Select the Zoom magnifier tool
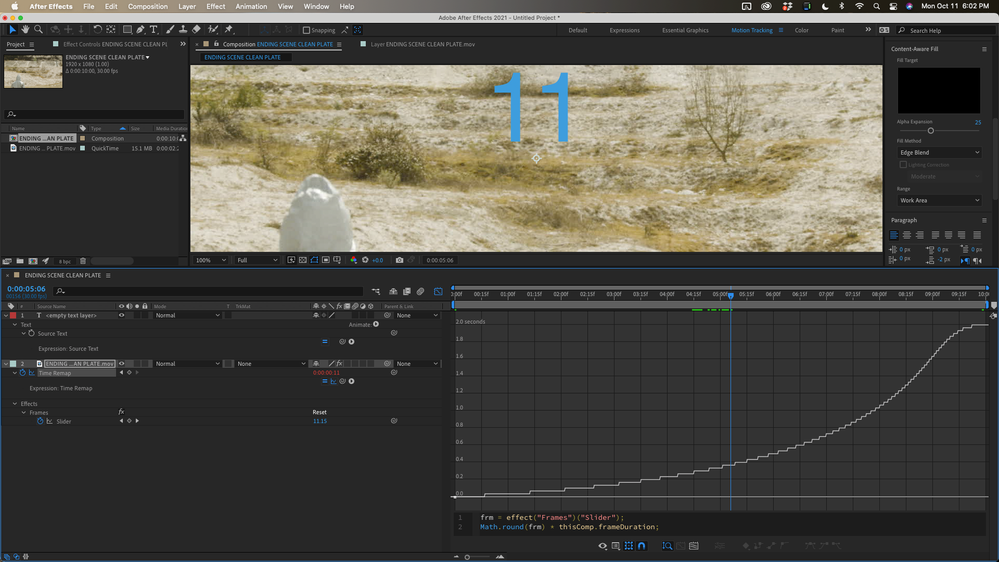This screenshot has width=999, height=562. [38, 30]
